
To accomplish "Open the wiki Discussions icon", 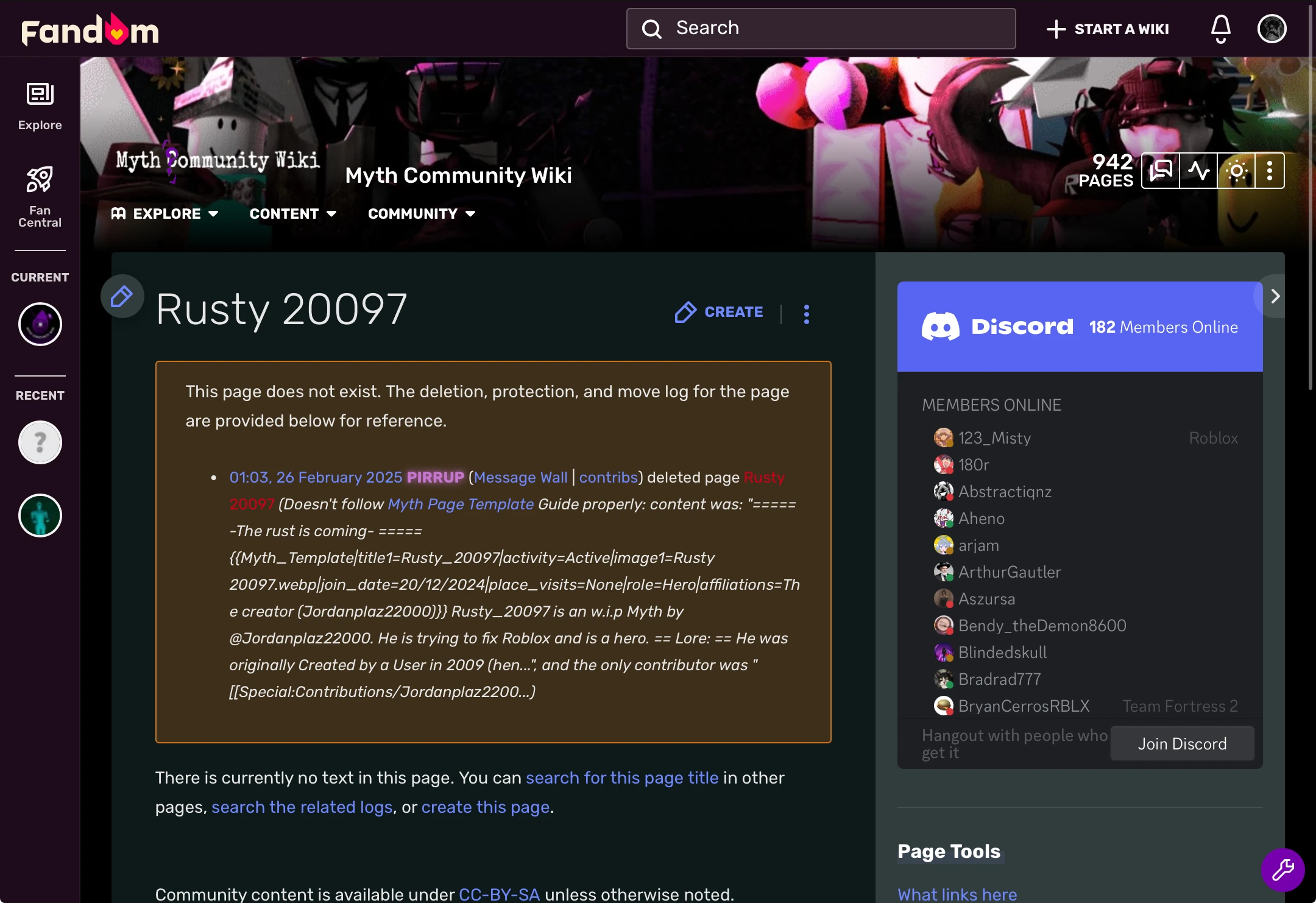I will coord(1161,171).
